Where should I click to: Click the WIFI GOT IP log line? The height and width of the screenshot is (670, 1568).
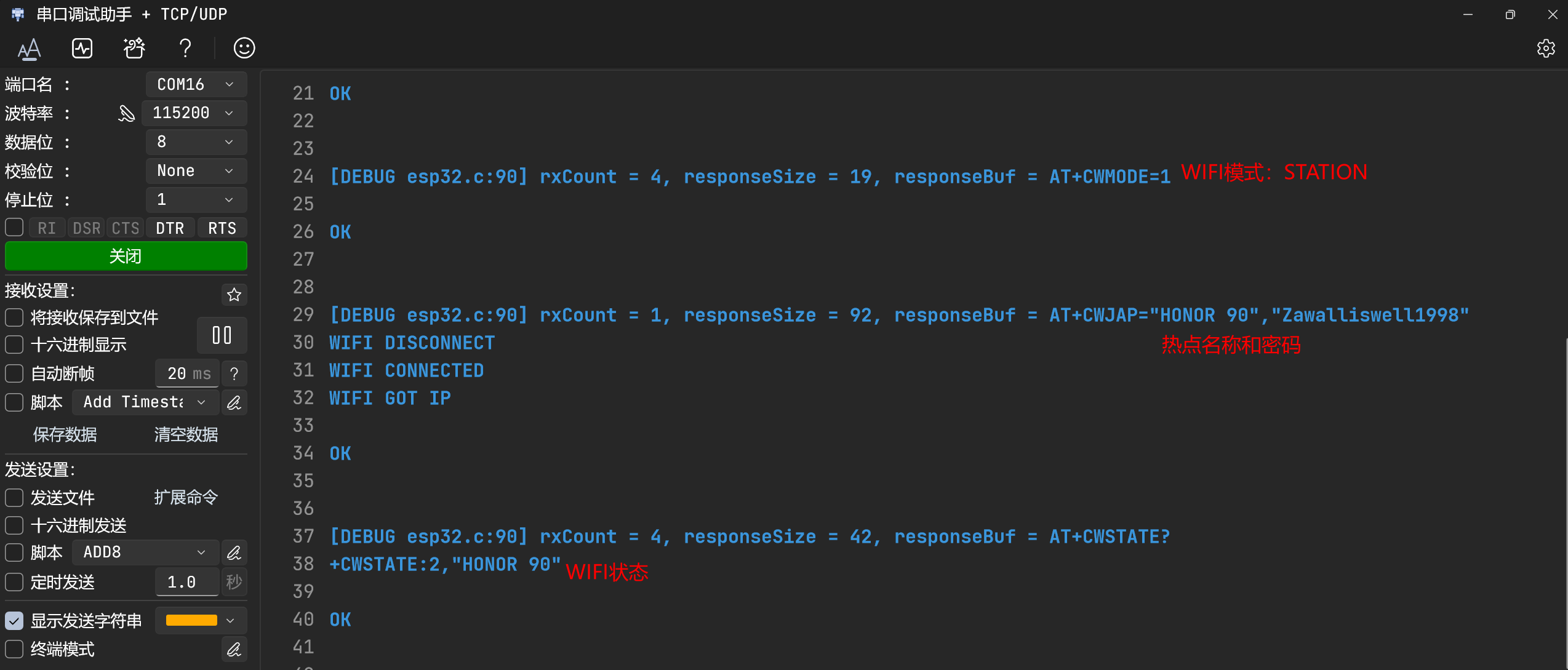pos(390,398)
